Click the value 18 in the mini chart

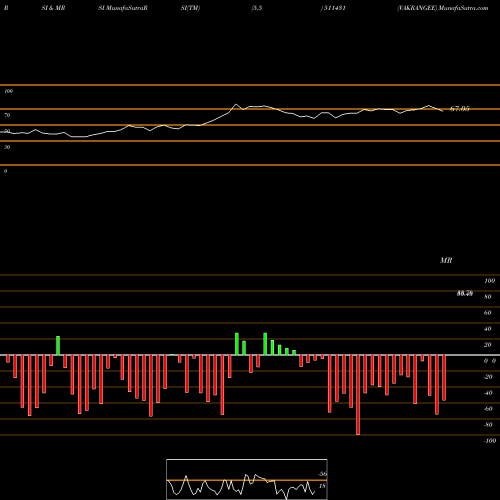point(322,486)
